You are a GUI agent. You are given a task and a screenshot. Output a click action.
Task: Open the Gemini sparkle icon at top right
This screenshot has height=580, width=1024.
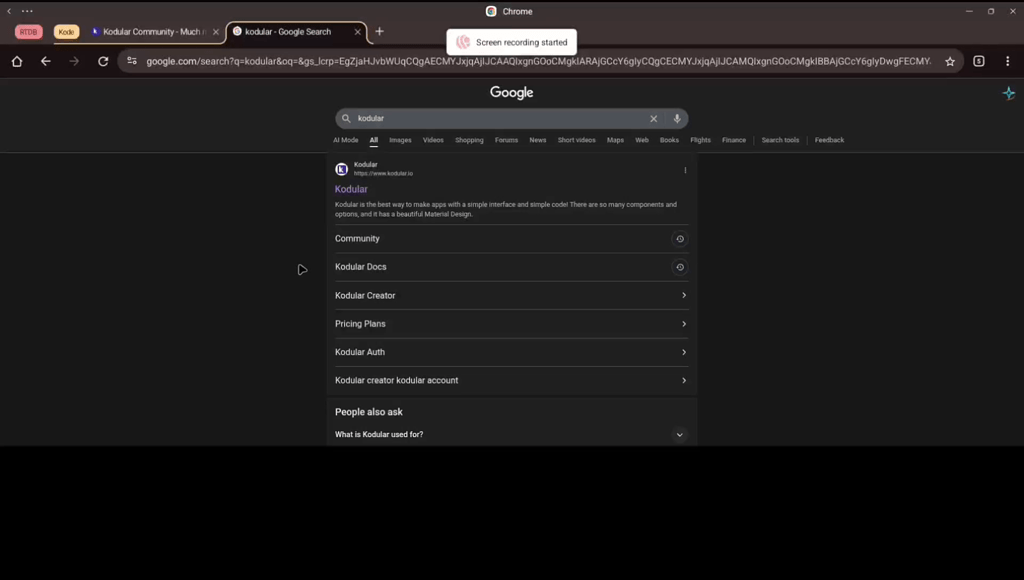(1009, 93)
